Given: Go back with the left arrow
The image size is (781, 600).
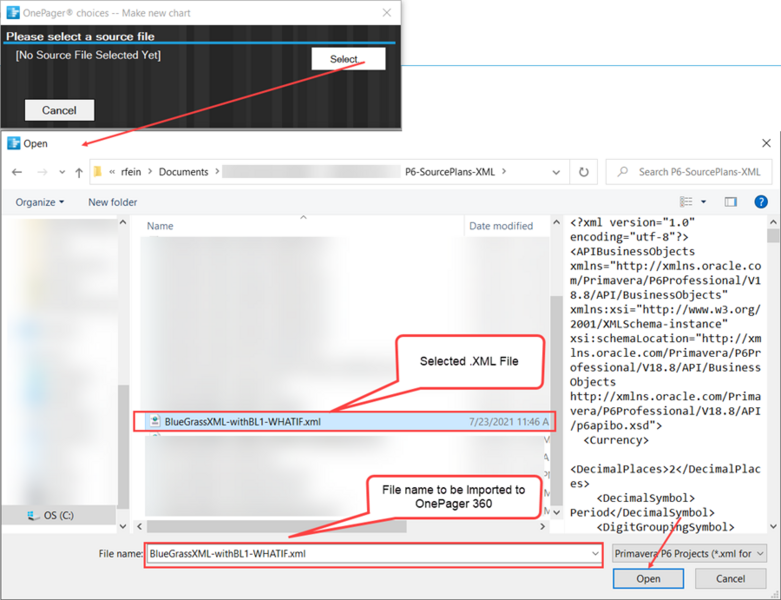Looking at the screenshot, I should click(17, 172).
